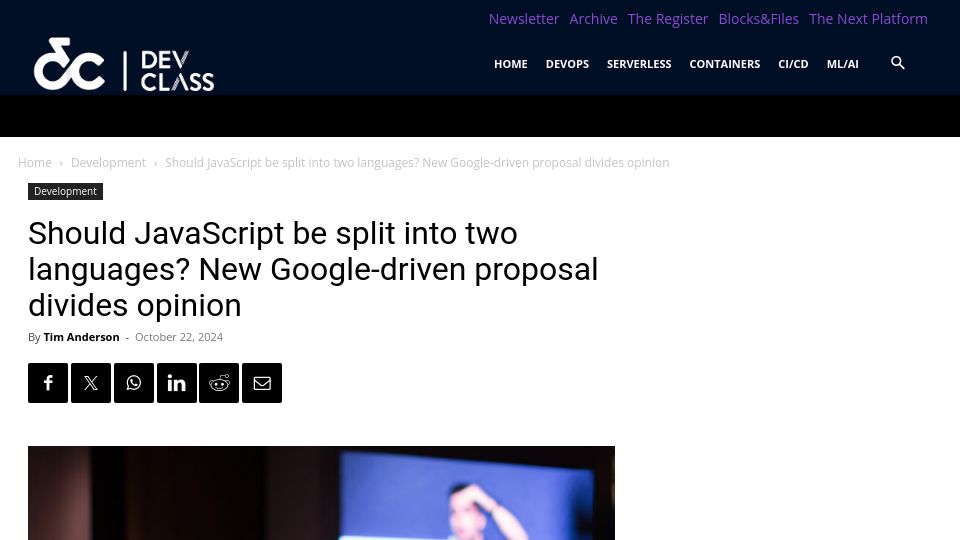Viewport: 960px width, 540px height.
Task: Open the CI/CD menu item
Action: (793, 64)
